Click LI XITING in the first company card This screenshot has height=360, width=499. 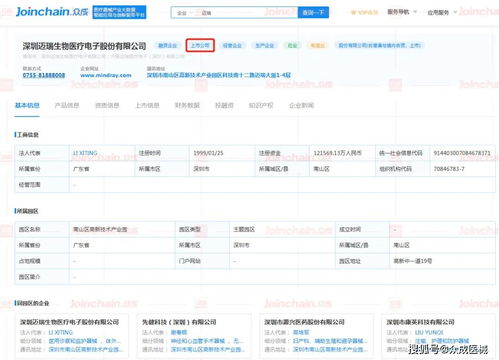[x=60, y=332]
